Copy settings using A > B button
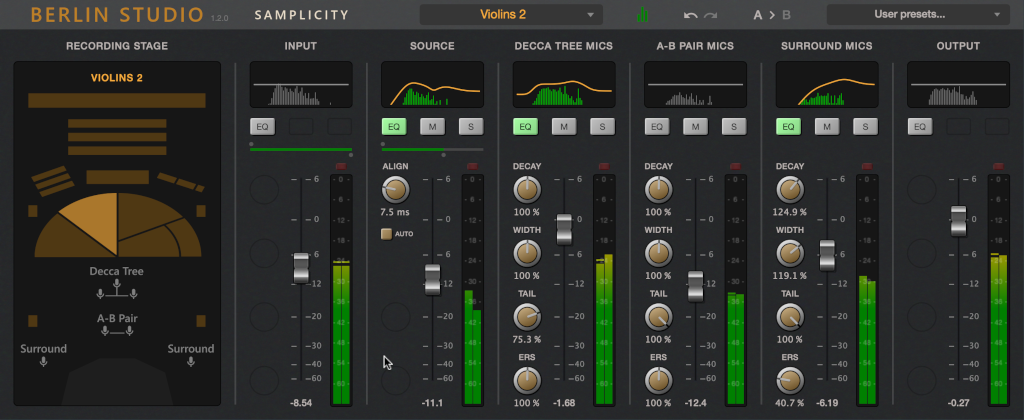The height and width of the screenshot is (420, 1024). click(772, 14)
